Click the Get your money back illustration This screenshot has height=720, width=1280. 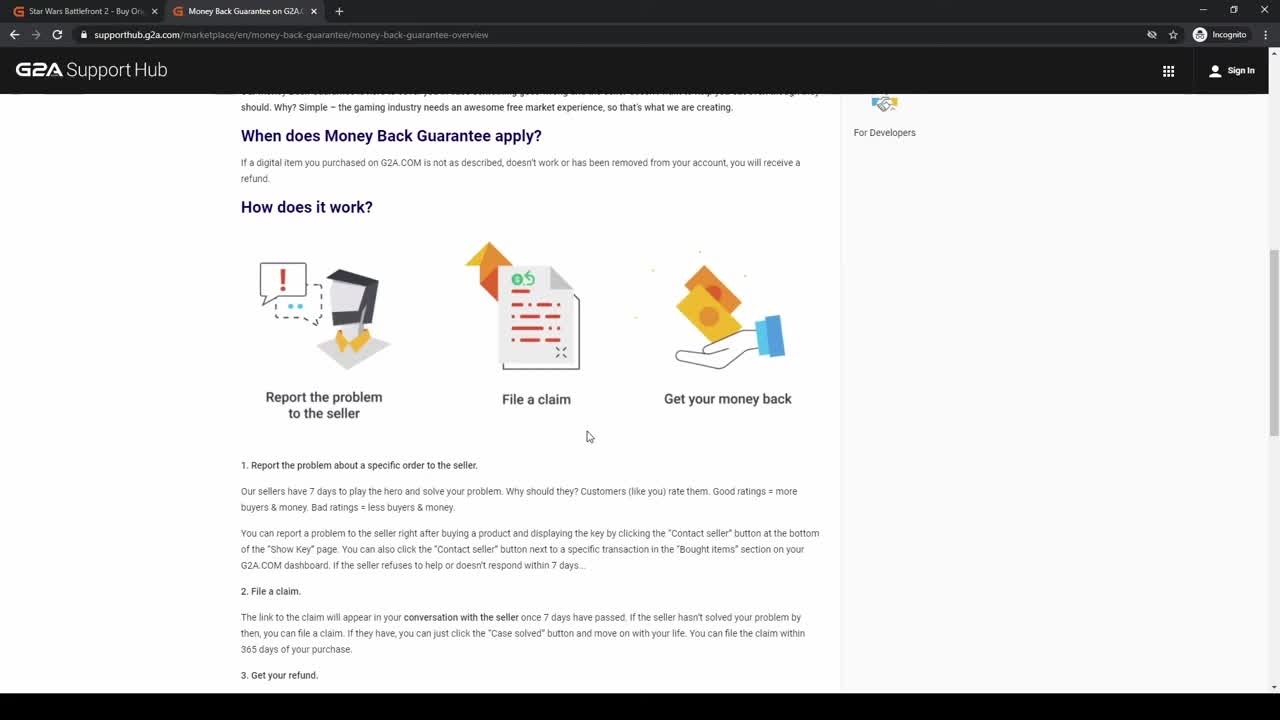[727, 315]
